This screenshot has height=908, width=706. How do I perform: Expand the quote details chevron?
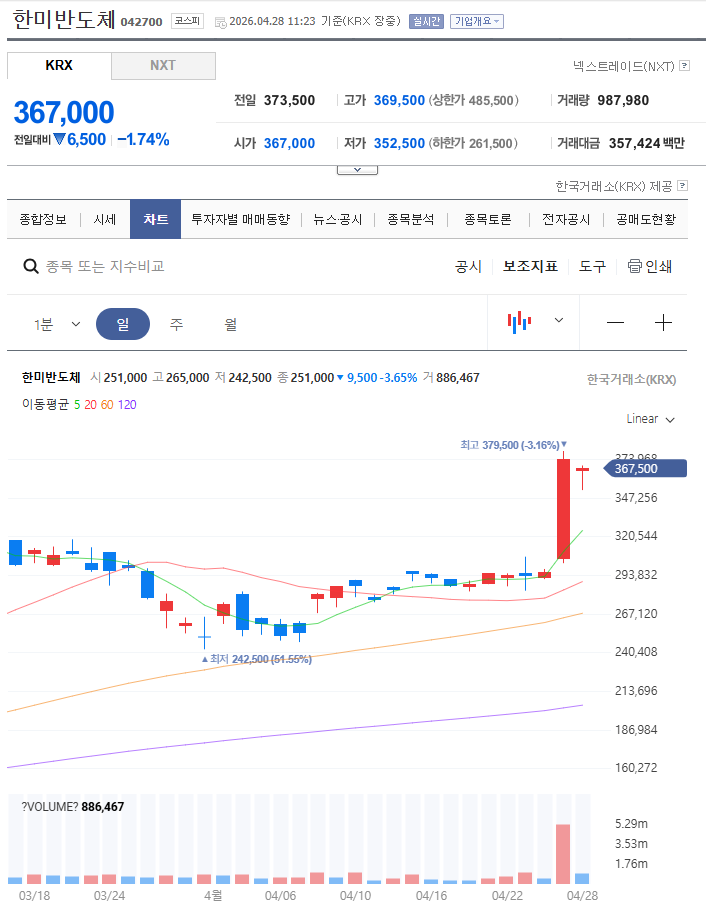(x=357, y=170)
